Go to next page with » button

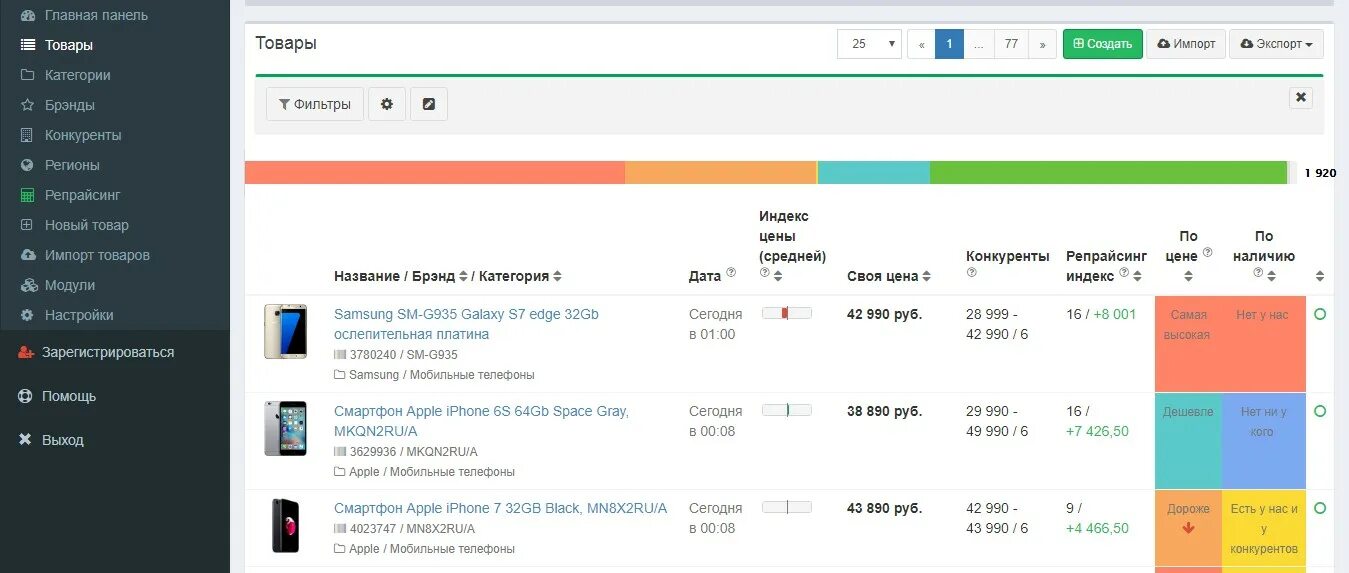click(x=1042, y=44)
